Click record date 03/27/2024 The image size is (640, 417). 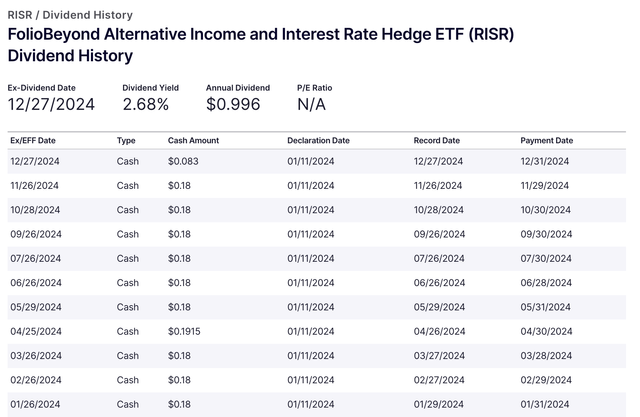[x=439, y=356]
